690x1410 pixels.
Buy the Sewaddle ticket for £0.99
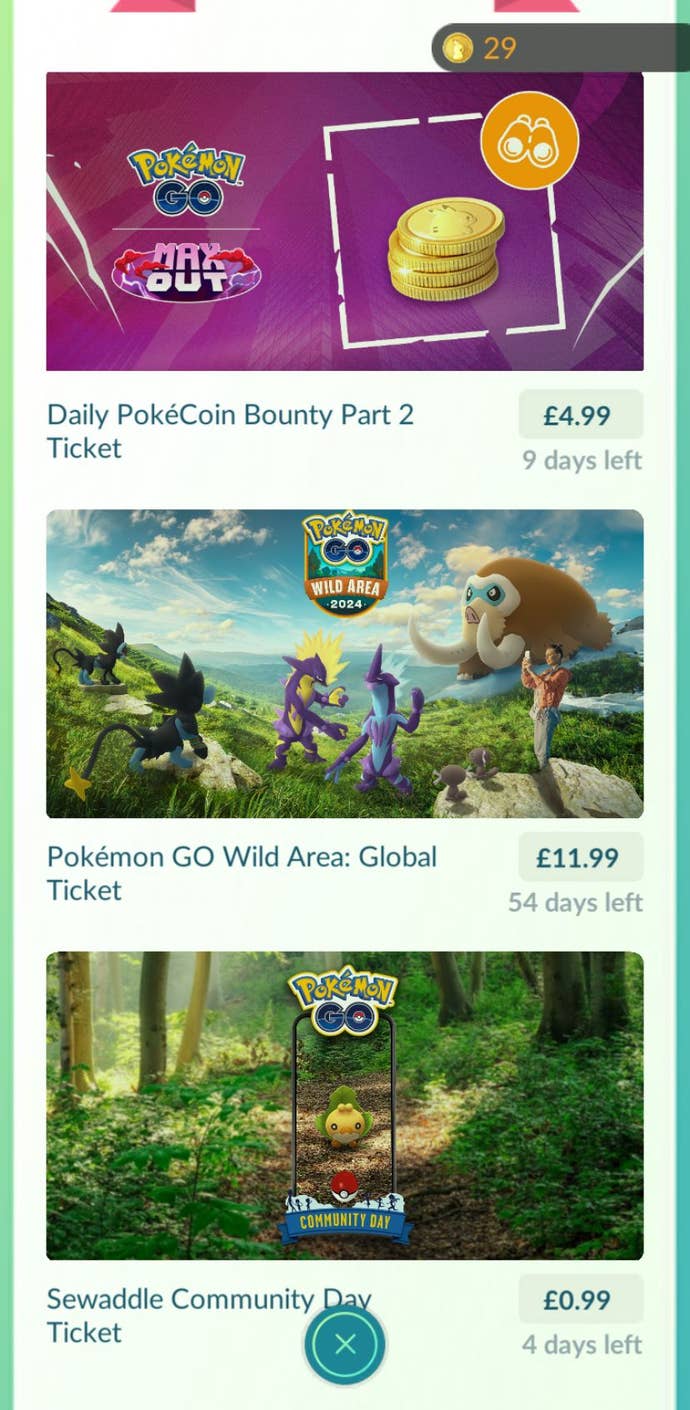pyautogui.click(x=580, y=1299)
